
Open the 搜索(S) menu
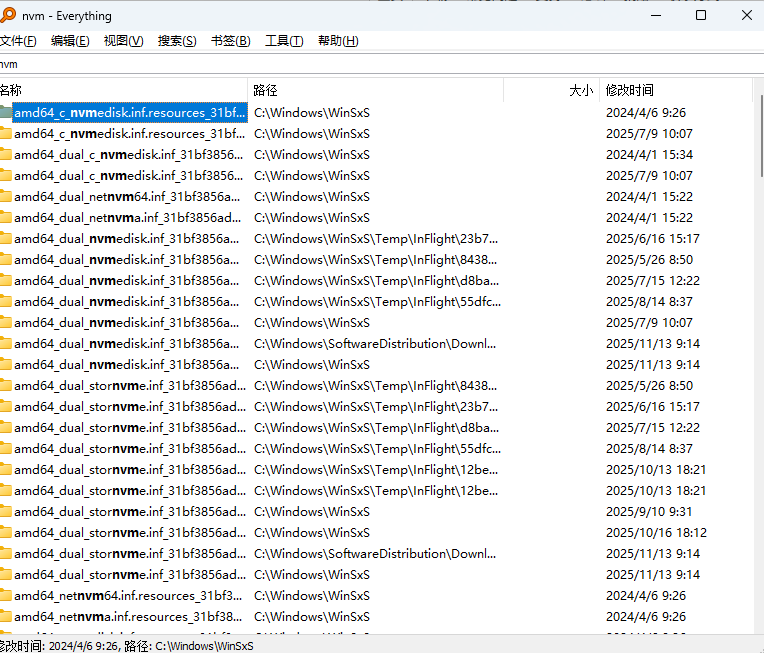[177, 41]
